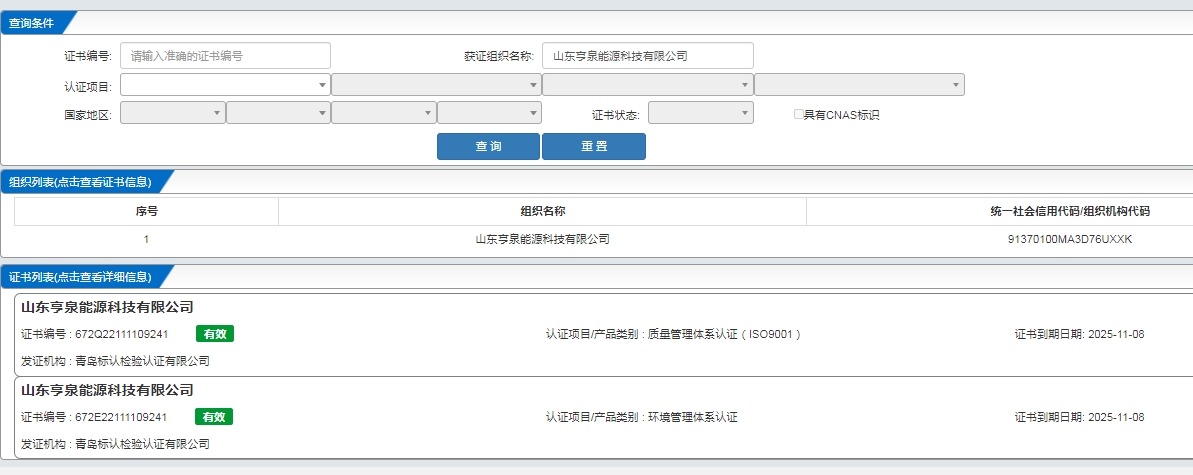Open the fourth 认证项目 dropdown
The width and height of the screenshot is (1193, 475).
point(859,84)
